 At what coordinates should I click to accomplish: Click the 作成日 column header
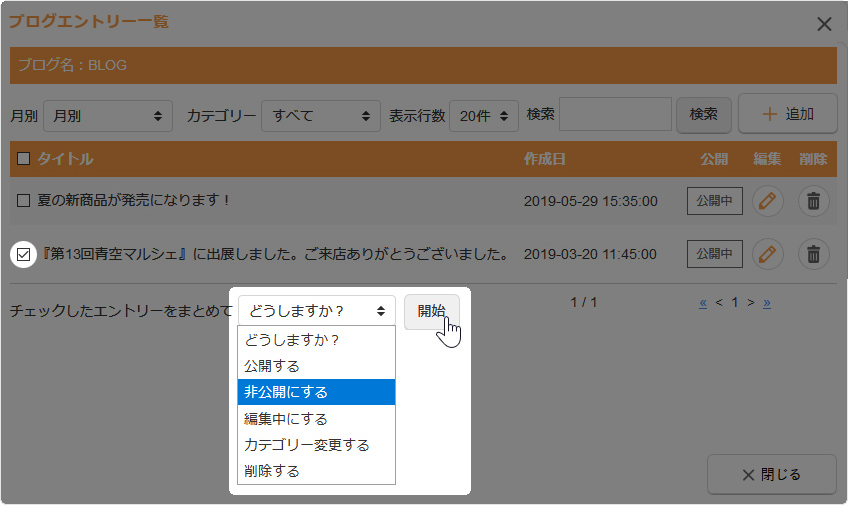click(x=544, y=159)
